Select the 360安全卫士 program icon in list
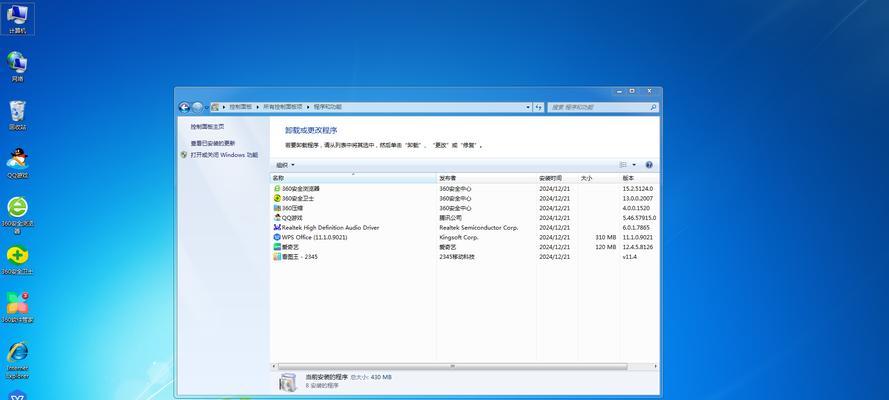Image resolution: width=889 pixels, height=400 pixels. (x=277, y=198)
